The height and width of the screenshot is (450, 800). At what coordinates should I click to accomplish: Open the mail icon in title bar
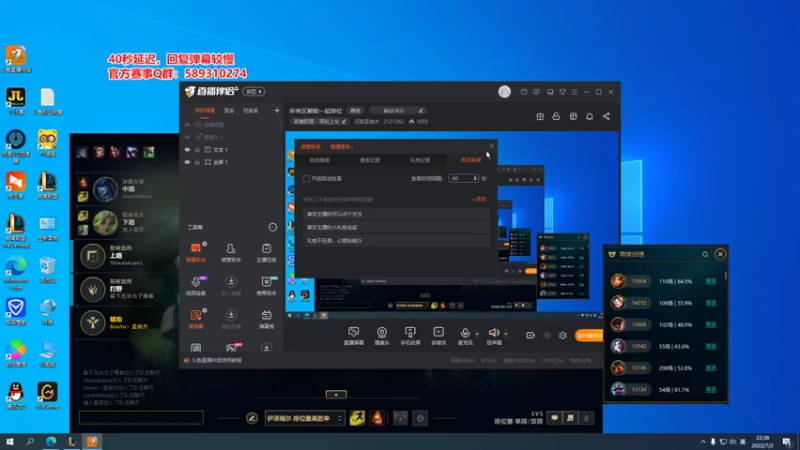point(524,92)
